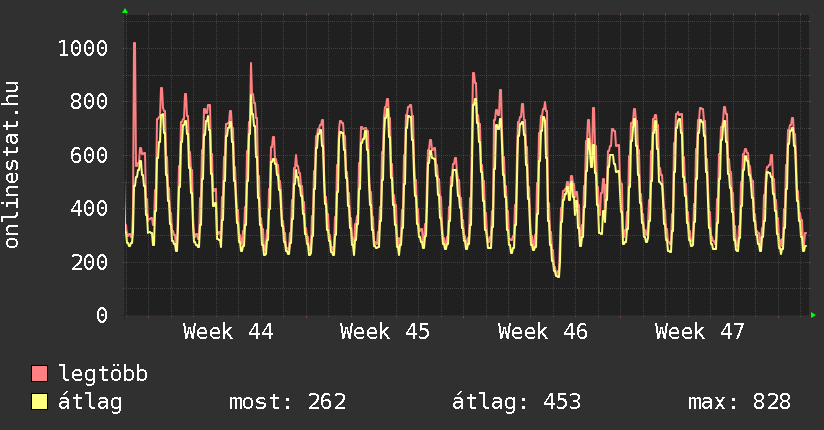Click the tallest red spike above 1000
Image resolution: width=824 pixels, height=430 pixels.
coord(134,45)
